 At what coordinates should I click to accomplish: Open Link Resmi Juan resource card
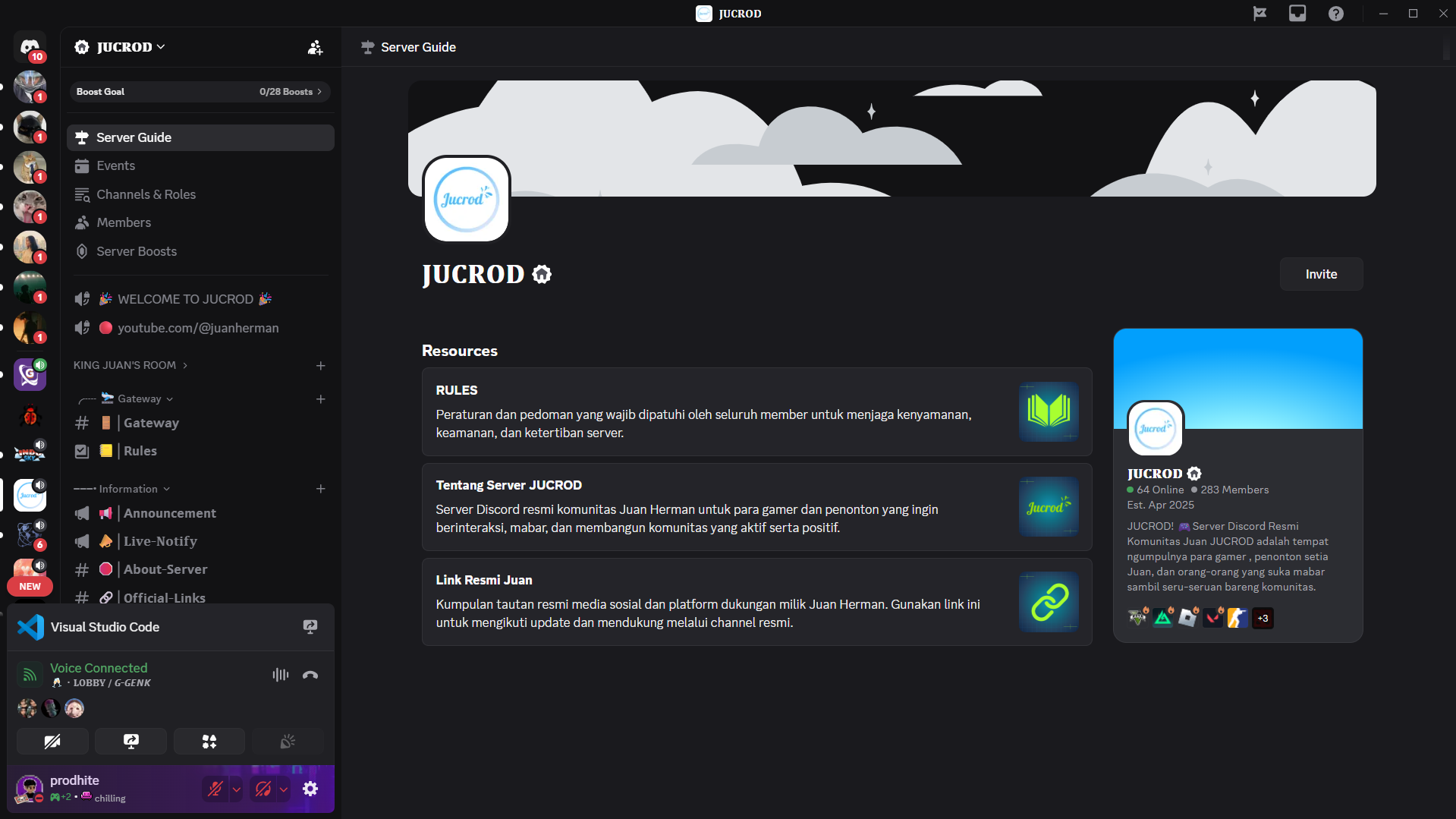click(x=756, y=601)
